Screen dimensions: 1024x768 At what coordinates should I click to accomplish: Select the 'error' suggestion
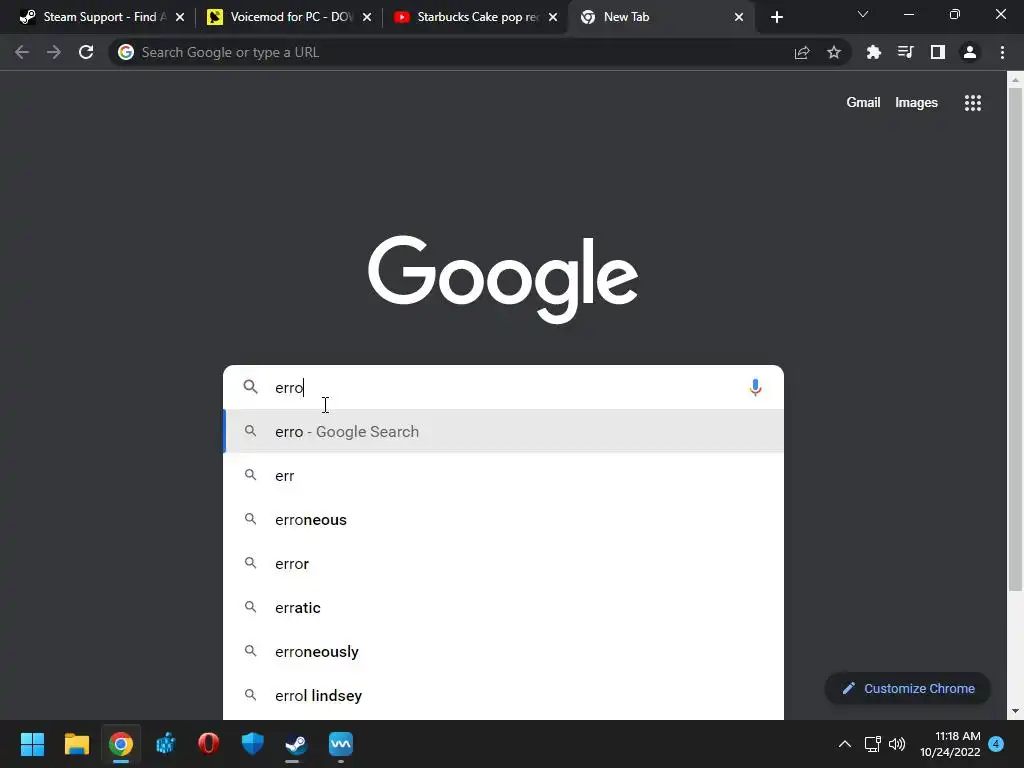503,564
